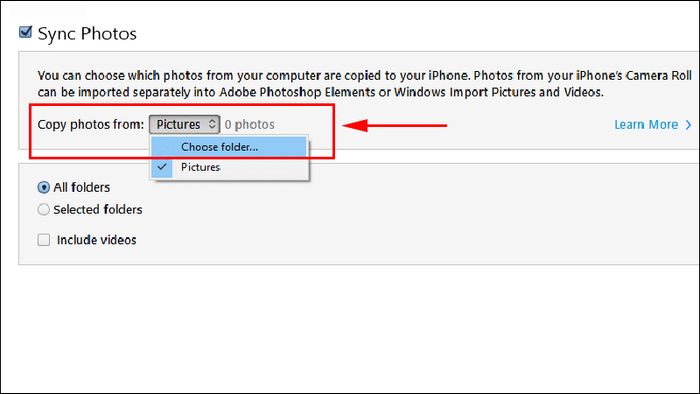Click the Selected folders label text
The image size is (700, 394).
(98, 209)
